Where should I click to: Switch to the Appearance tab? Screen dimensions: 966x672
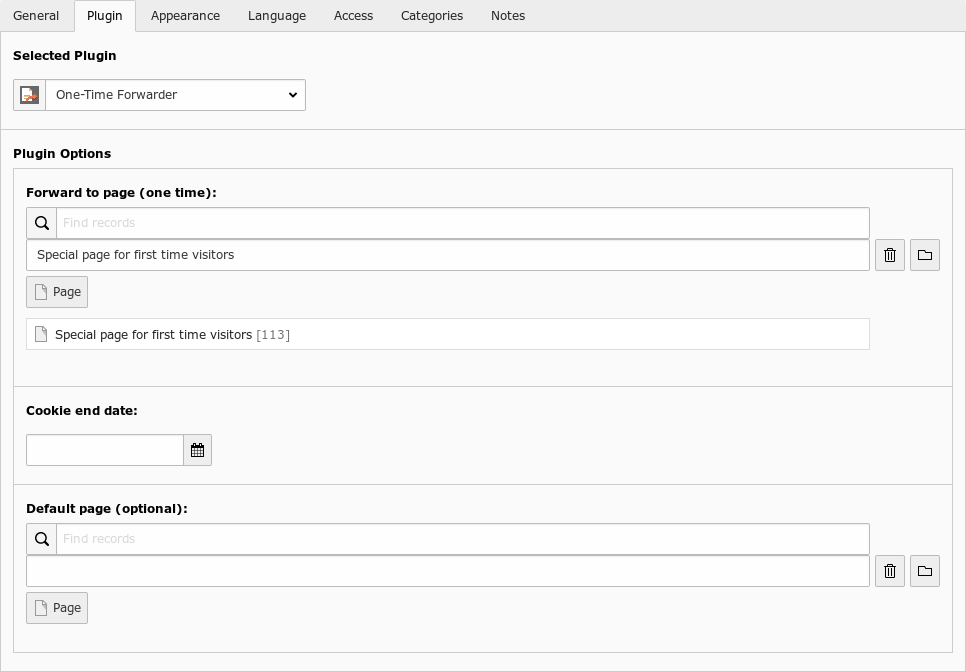185,16
